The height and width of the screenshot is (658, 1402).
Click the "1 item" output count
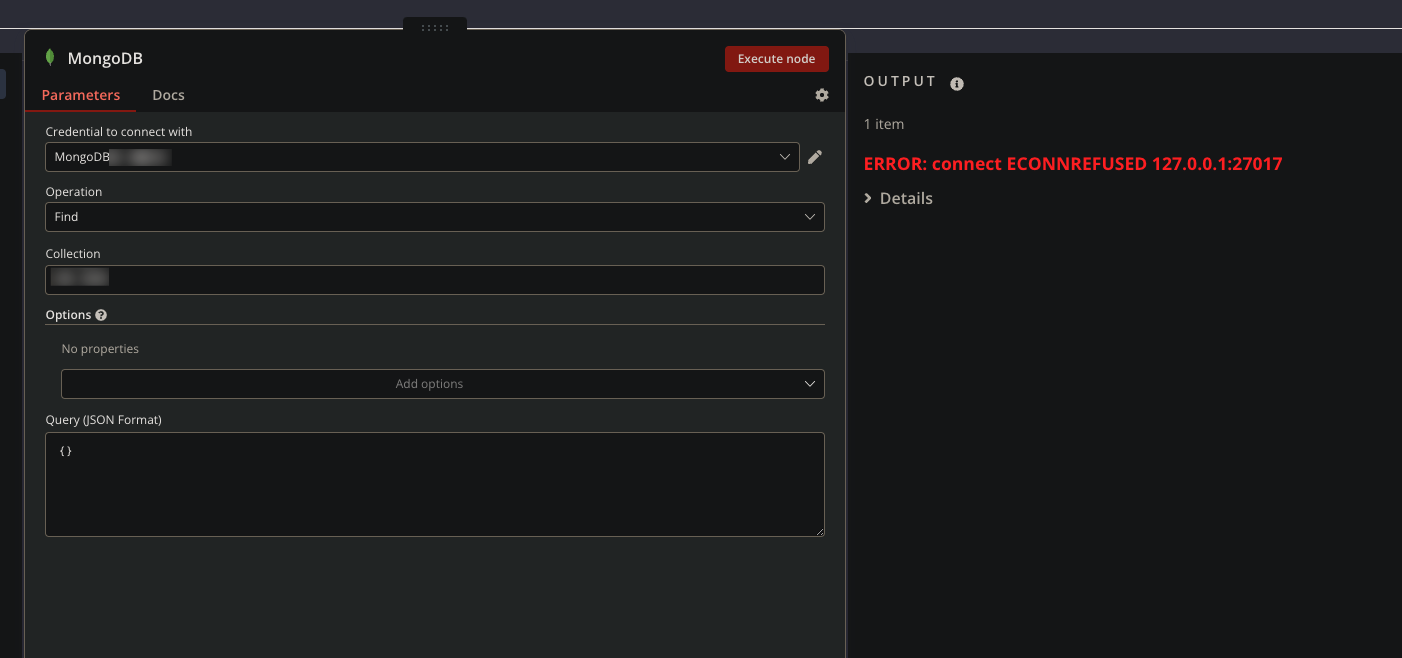pos(884,124)
